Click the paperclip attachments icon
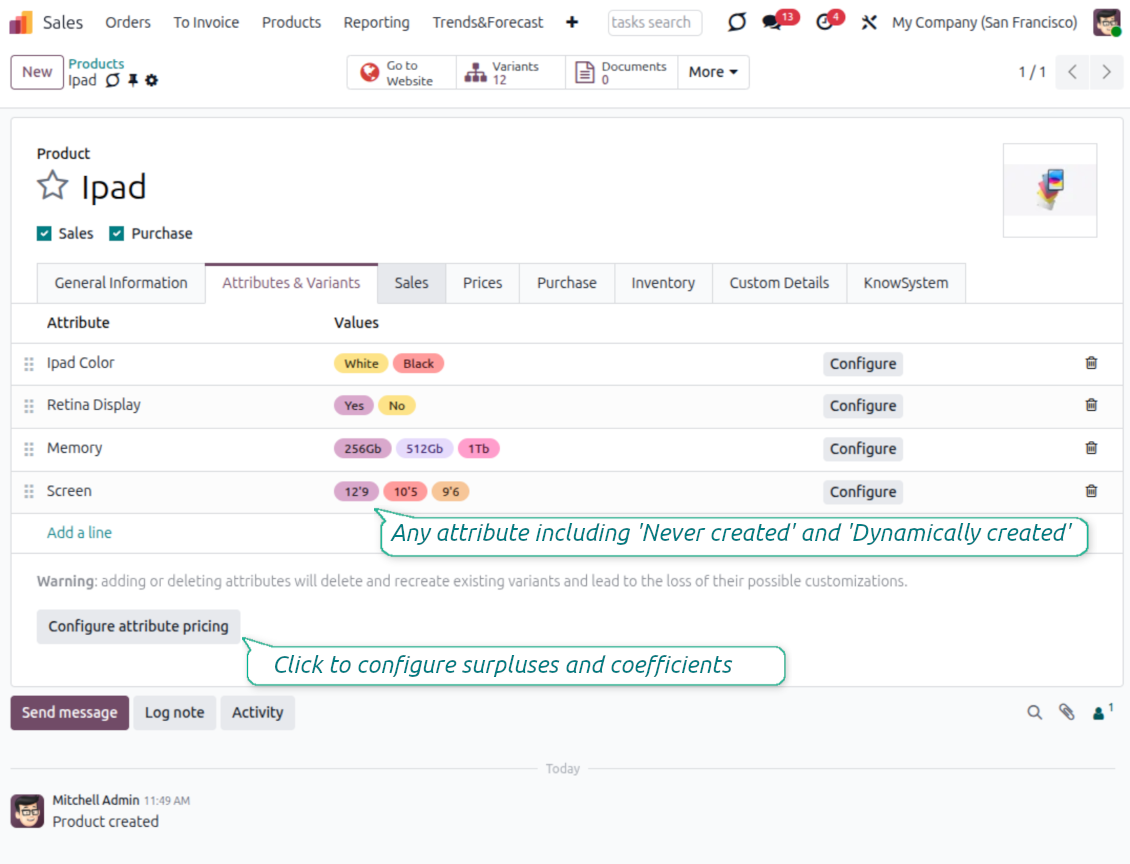The image size is (1130, 864). 1067,712
